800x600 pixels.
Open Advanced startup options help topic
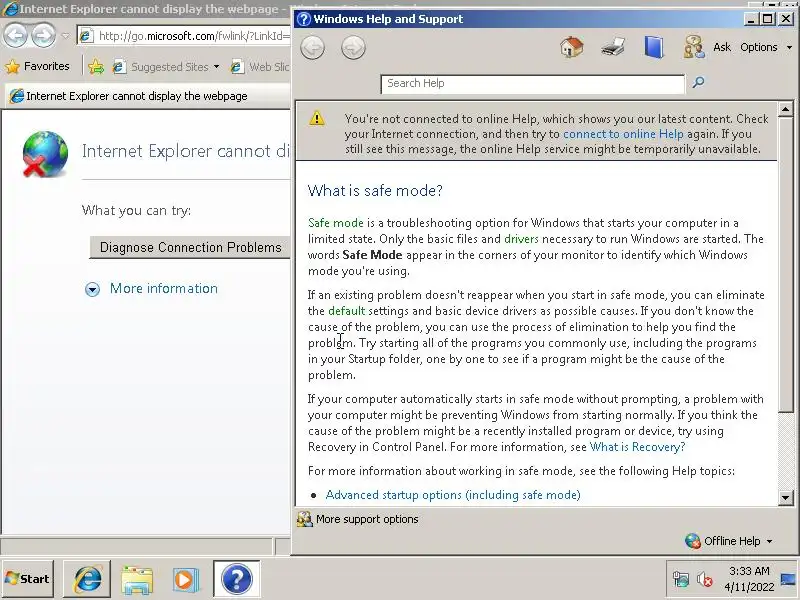[x=453, y=495]
